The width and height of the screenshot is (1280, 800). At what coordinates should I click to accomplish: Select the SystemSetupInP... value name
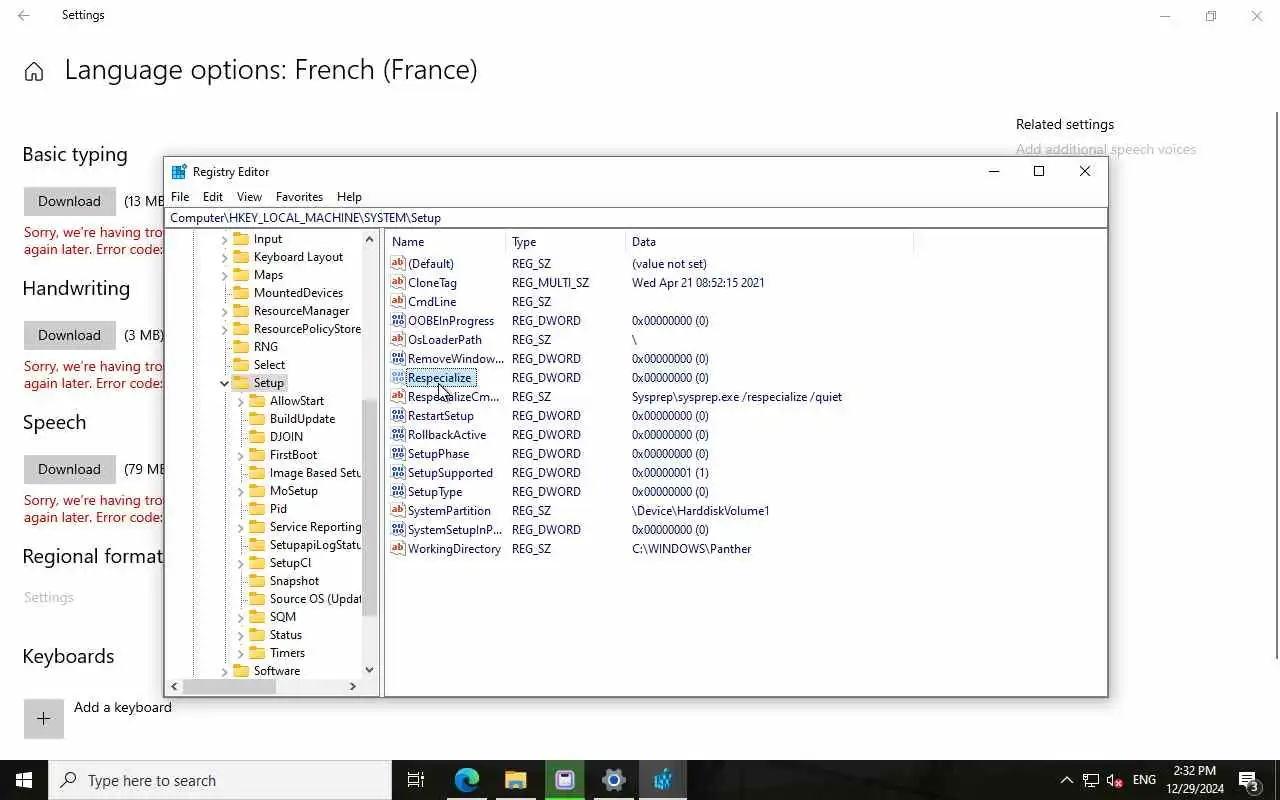pyautogui.click(x=455, y=530)
